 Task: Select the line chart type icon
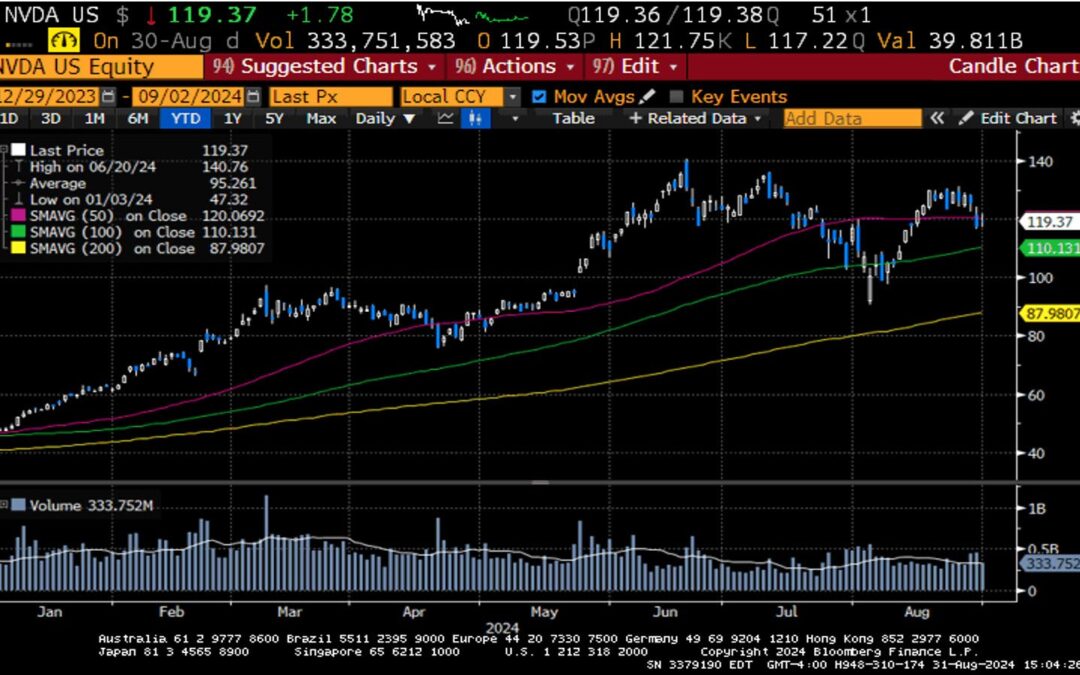click(x=445, y=117)
